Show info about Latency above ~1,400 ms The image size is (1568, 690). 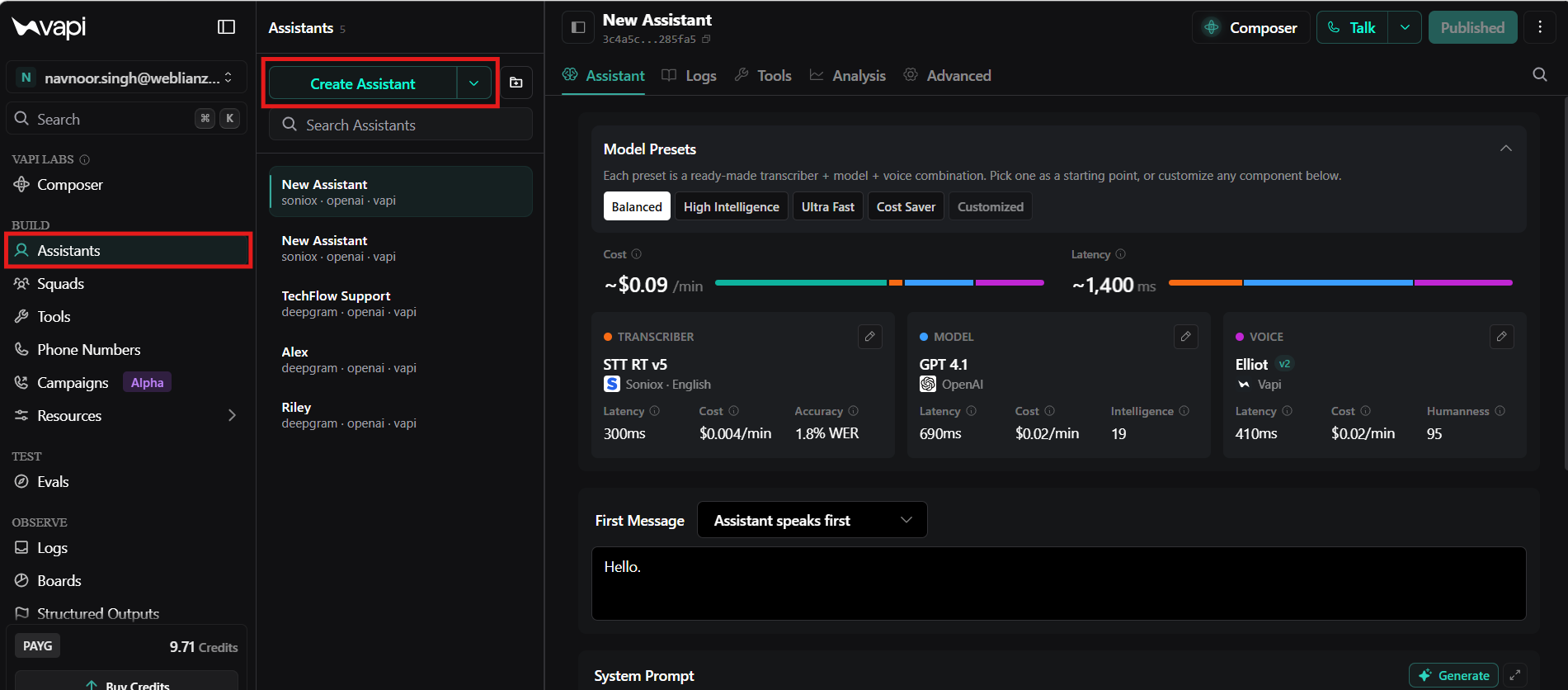pos(1120,254)
